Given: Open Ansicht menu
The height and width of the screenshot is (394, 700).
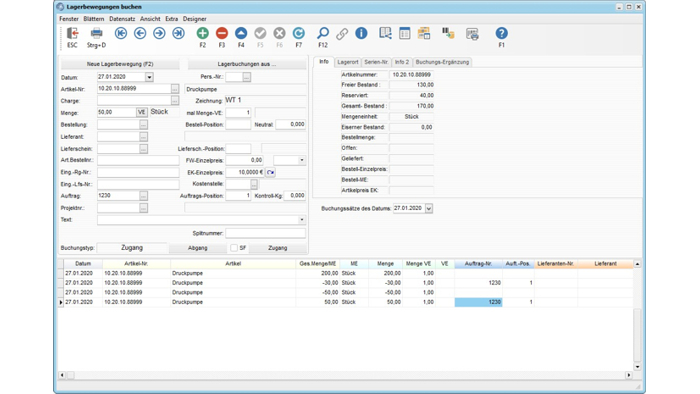Looking at the screenshot, I should coord(150,19).
